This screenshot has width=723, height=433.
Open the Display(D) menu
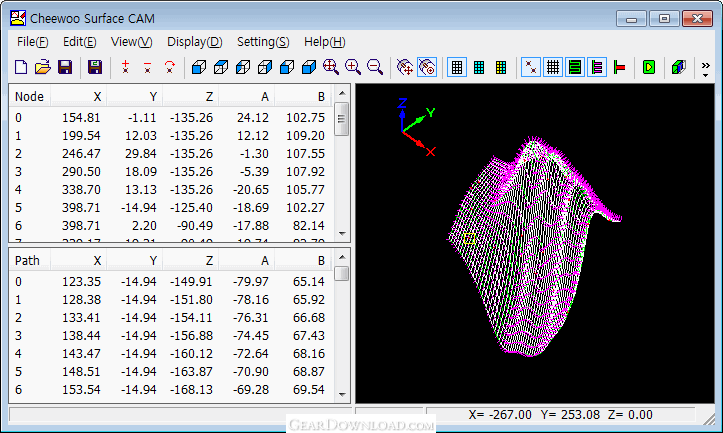pos(195,42)
